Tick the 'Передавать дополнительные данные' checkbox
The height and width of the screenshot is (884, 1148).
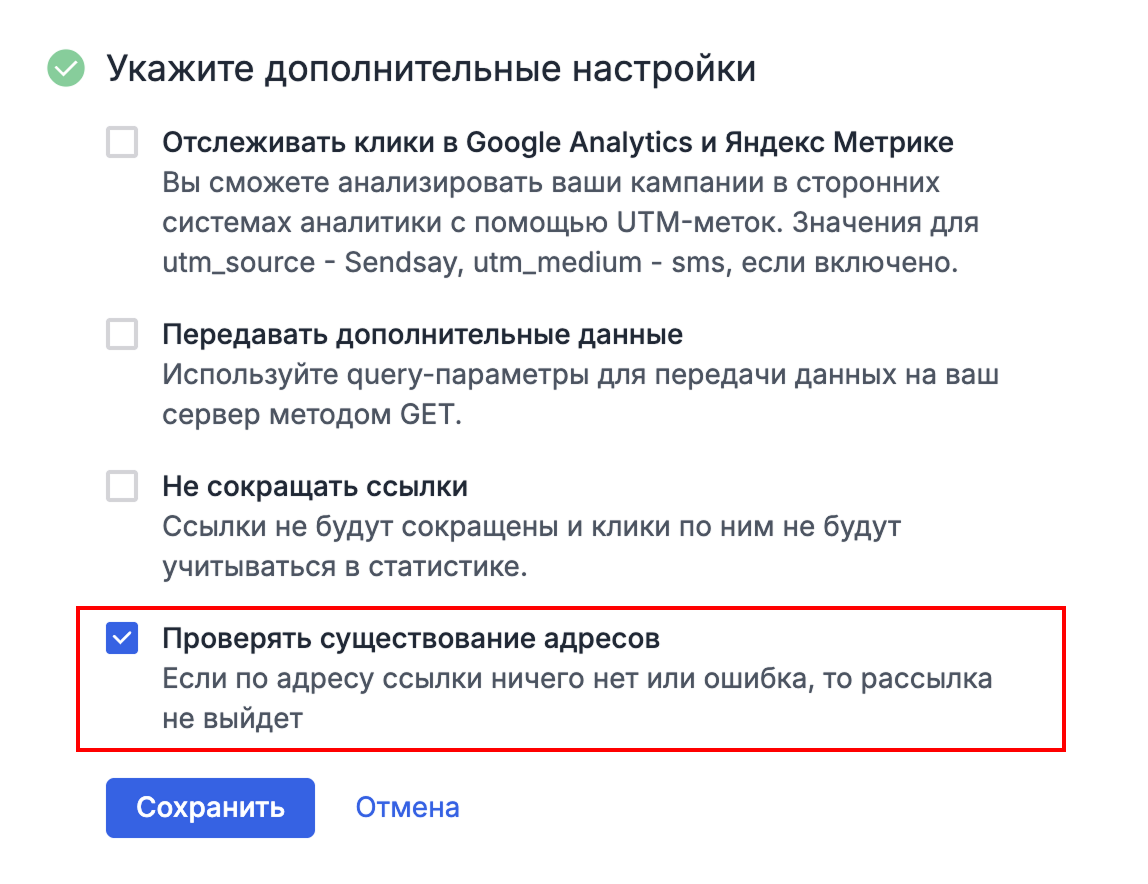(122, 335)
